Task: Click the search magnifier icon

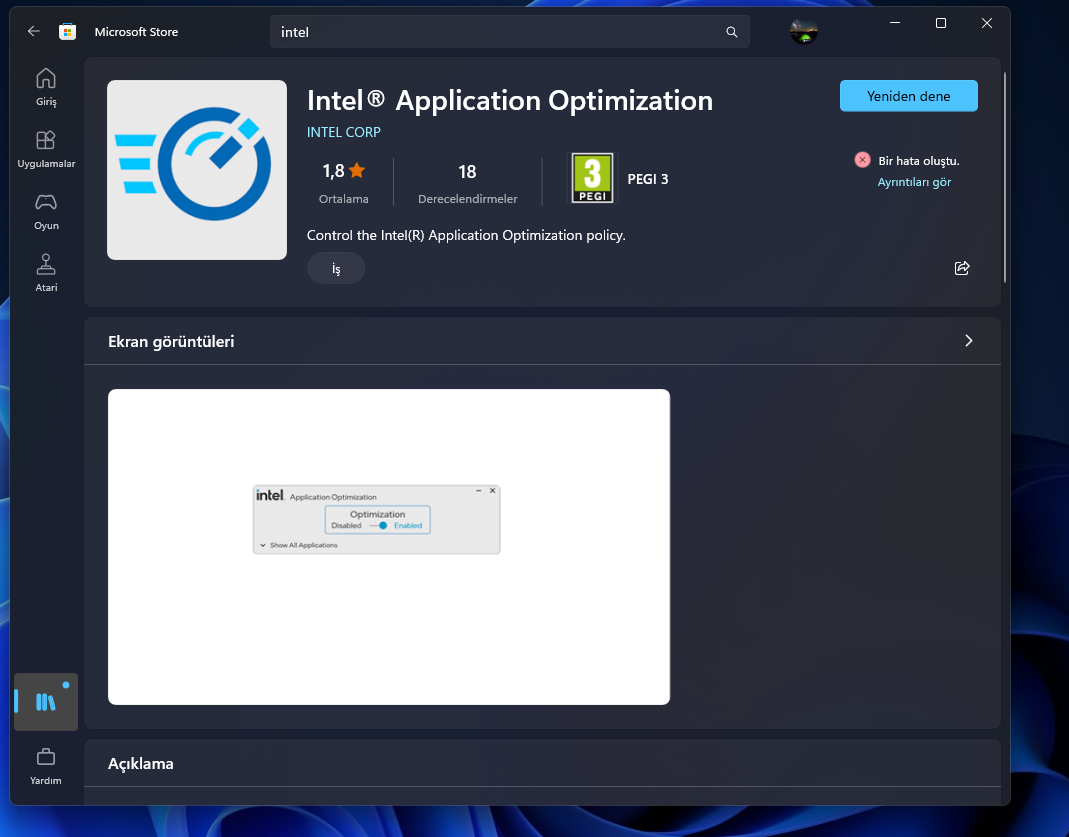Action: point(732,32)
